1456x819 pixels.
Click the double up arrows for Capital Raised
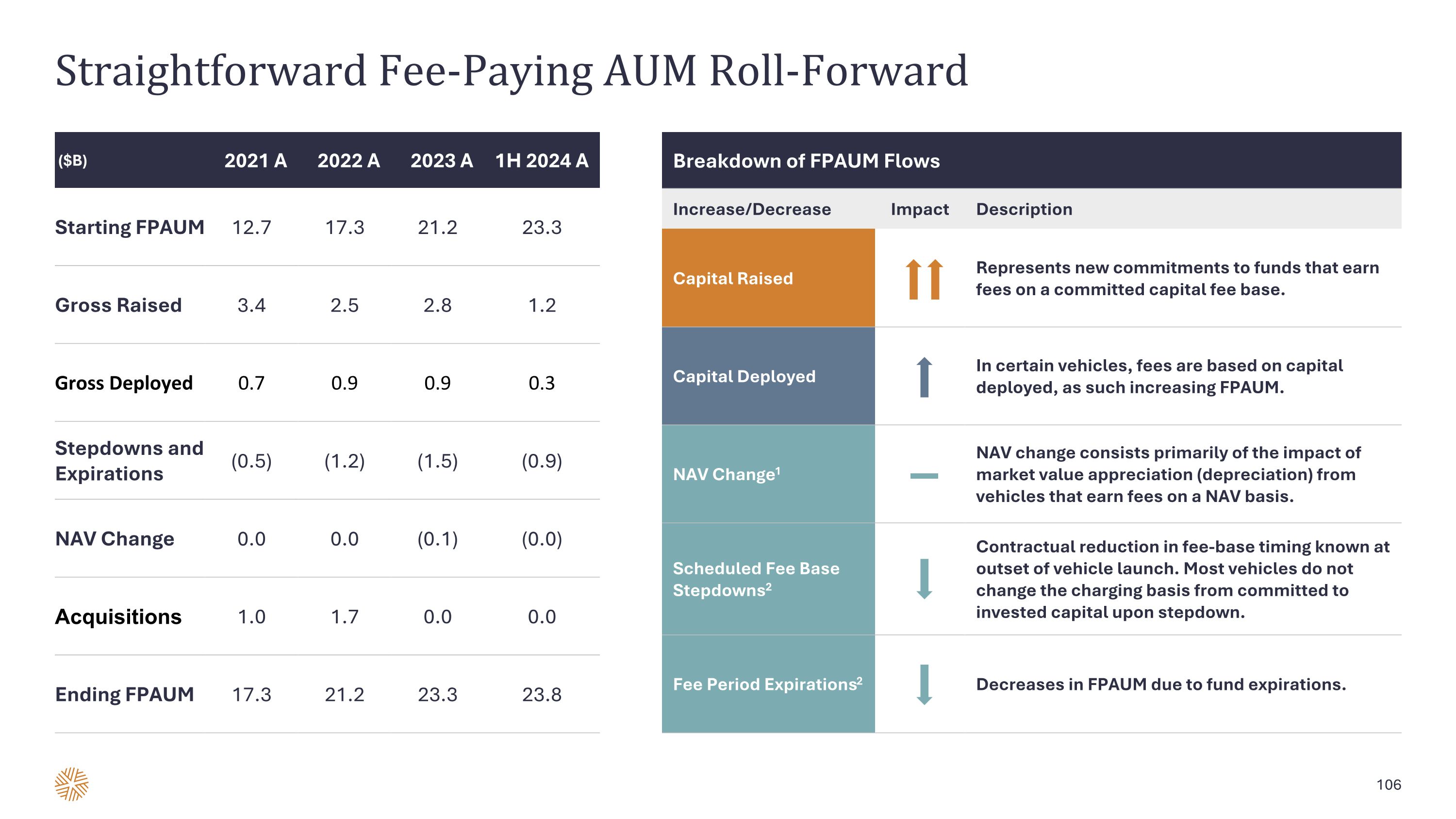click(x=924, y=279)
